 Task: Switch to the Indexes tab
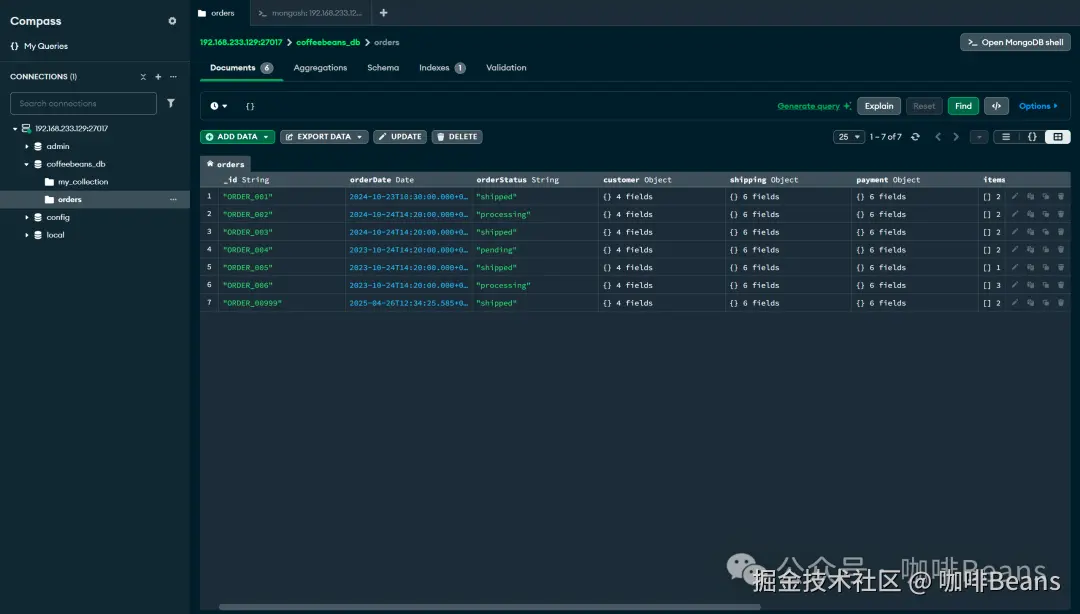[442, 68]
